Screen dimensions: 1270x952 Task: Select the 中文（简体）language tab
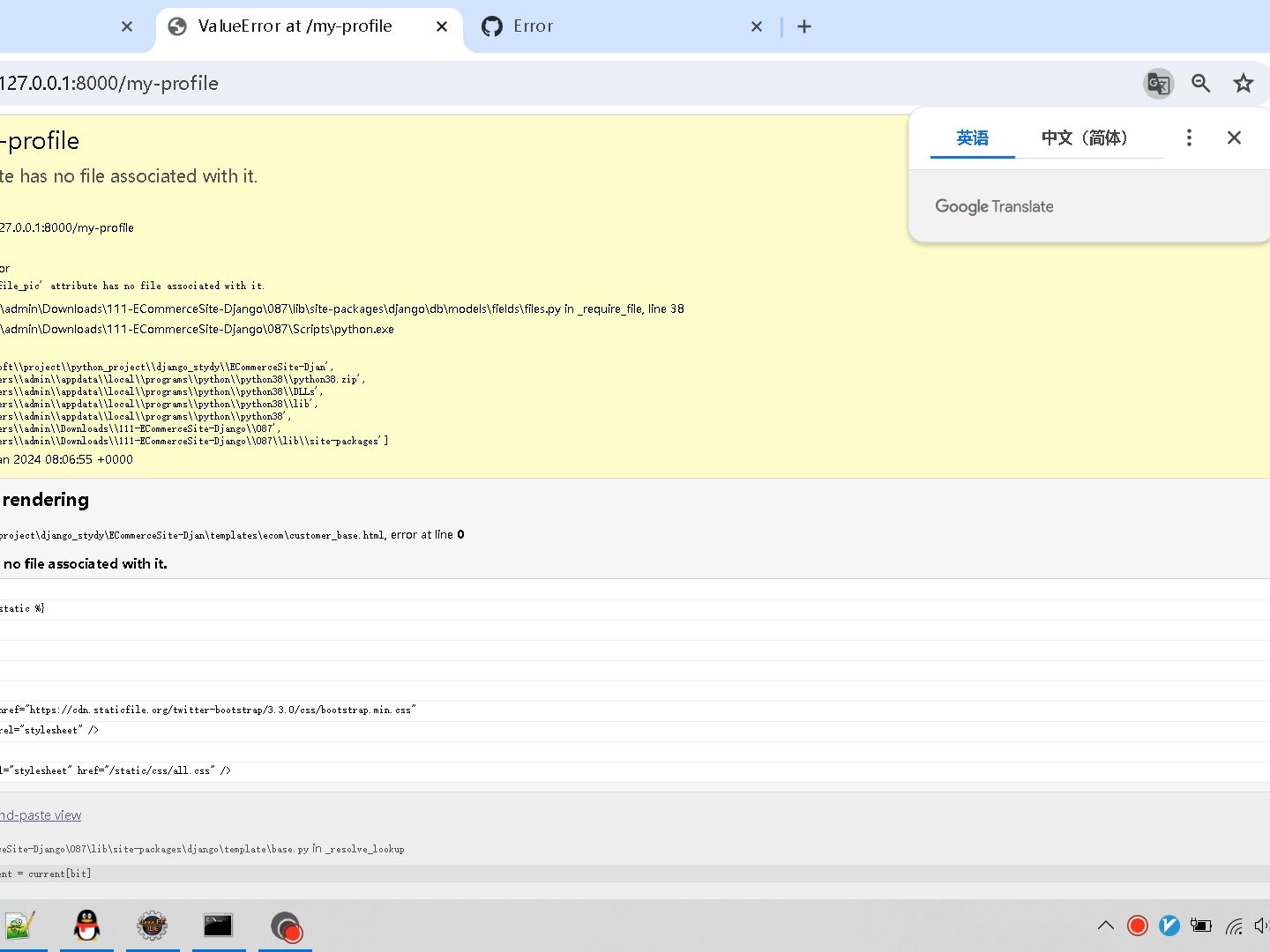(1084, 138)
